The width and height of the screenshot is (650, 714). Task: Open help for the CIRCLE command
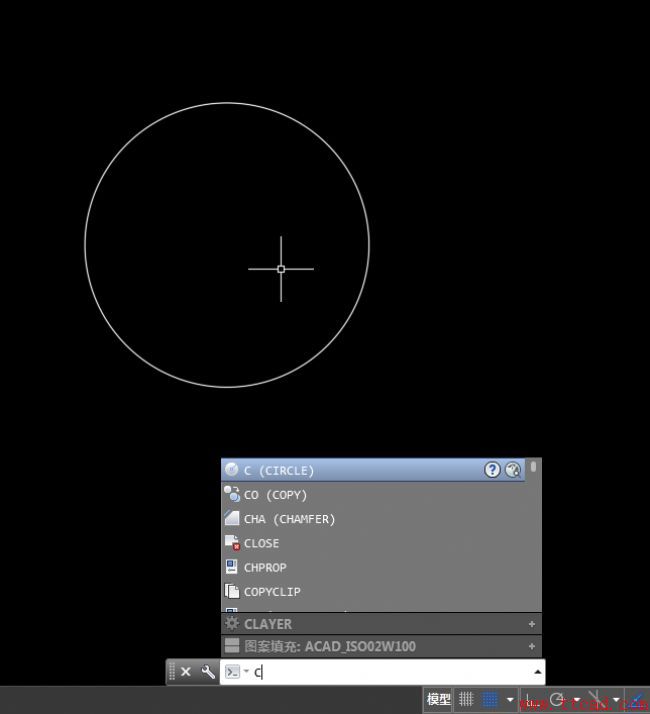(x=492, y=469)
